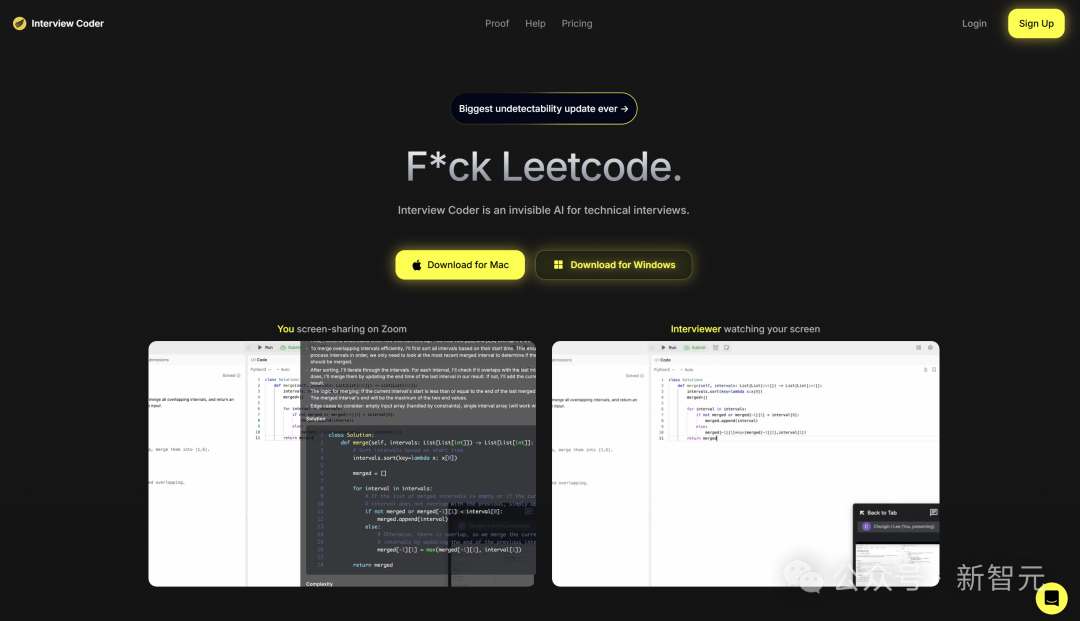The width and height of the screenshot is (1080, 621).
Task: Click the invisible AI for technical interviews tagline
Action: point(543,211)
